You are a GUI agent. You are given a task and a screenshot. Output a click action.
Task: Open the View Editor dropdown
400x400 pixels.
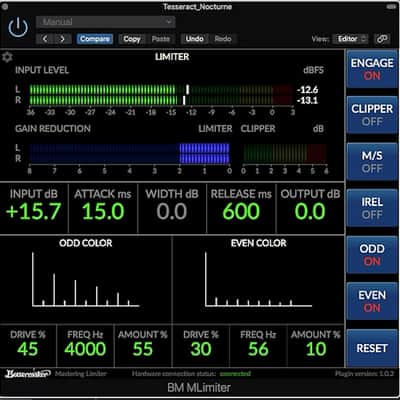pyautogui.click(x=351, y=39)
